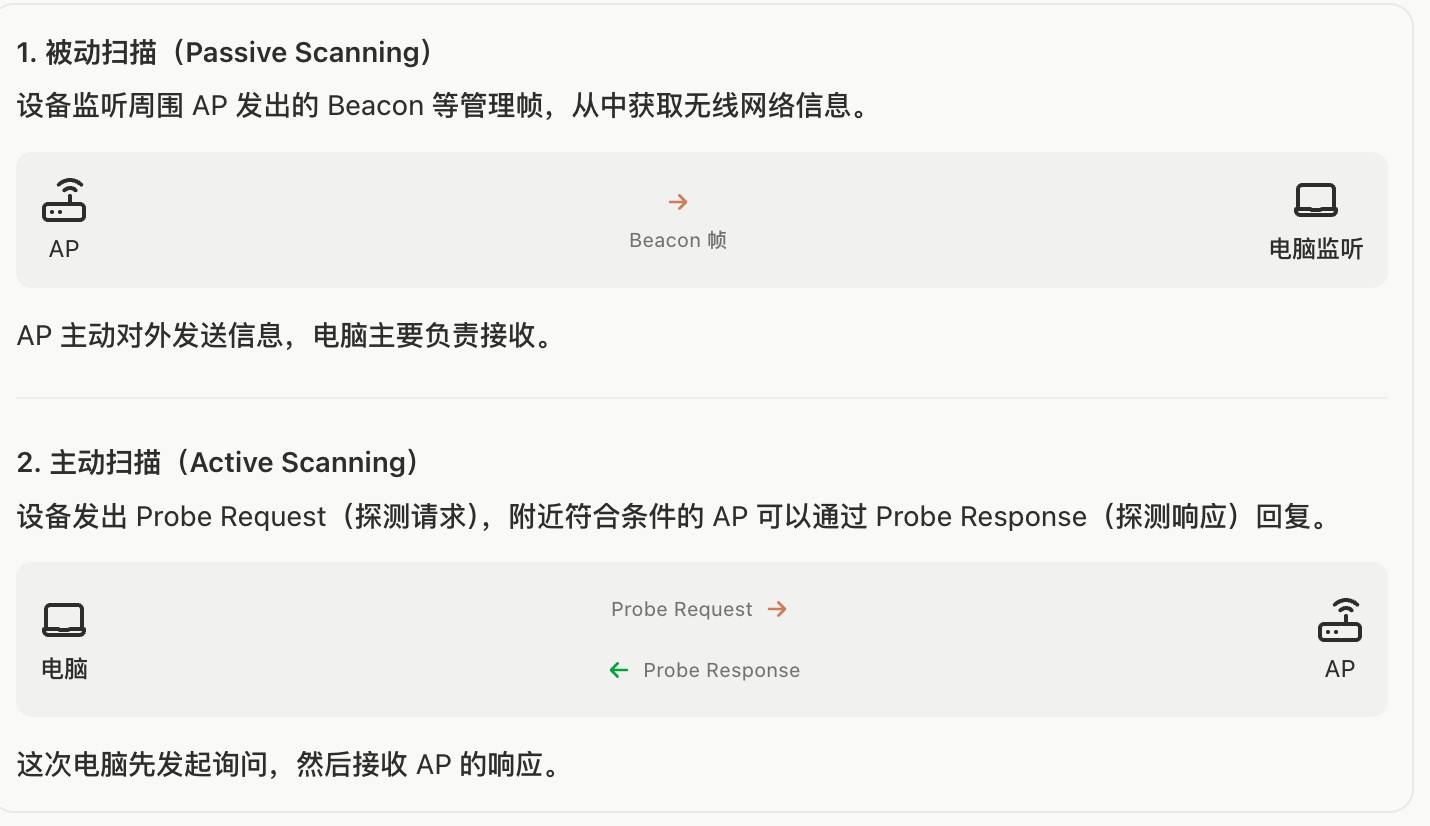The image size is (1430, 826).
Task: Click the 电脑 label under the laptop
Action: click(x=65, y=669)
